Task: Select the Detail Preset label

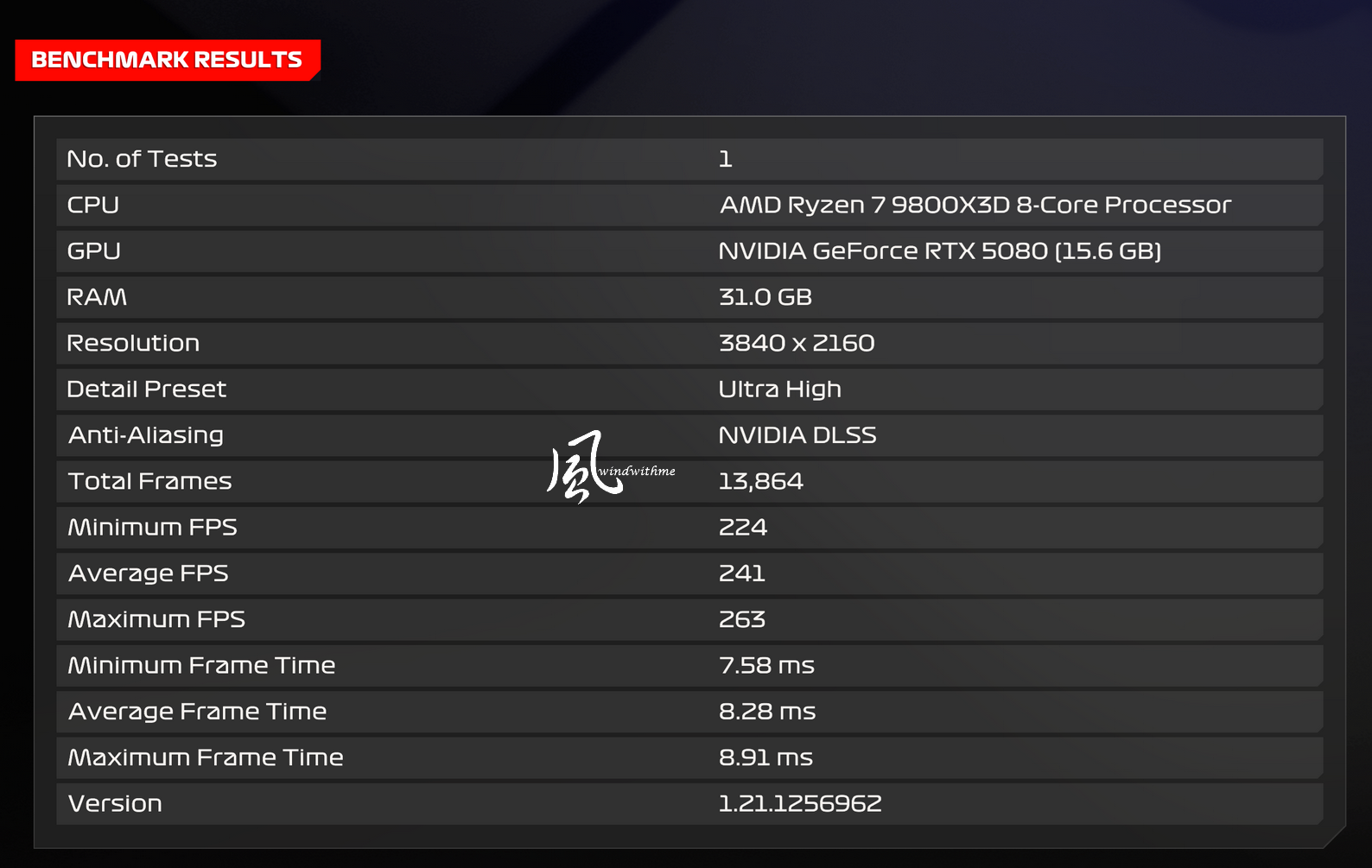Action: click(x=147, y=389)
